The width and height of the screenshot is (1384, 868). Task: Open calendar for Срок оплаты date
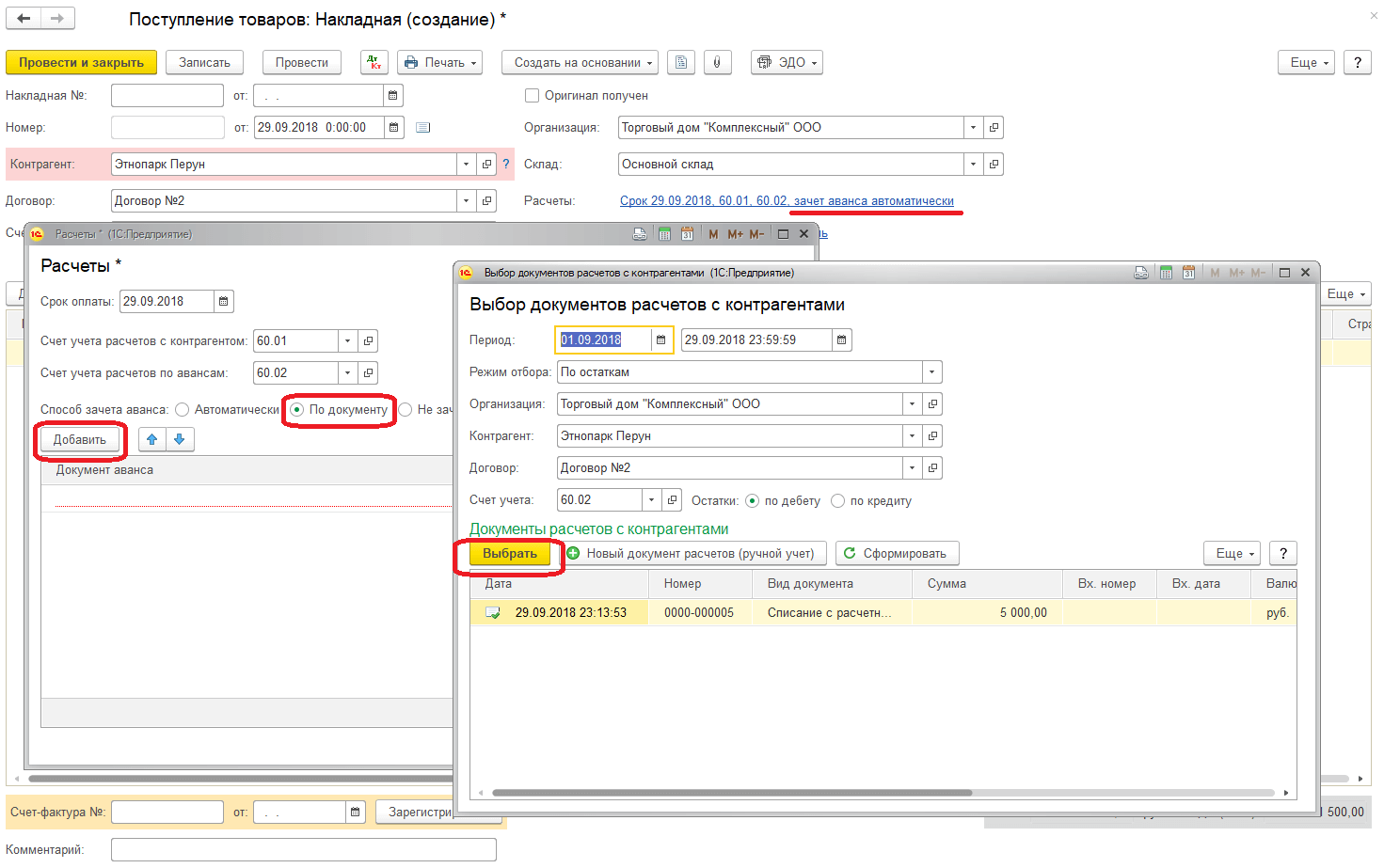click(224, 302)
